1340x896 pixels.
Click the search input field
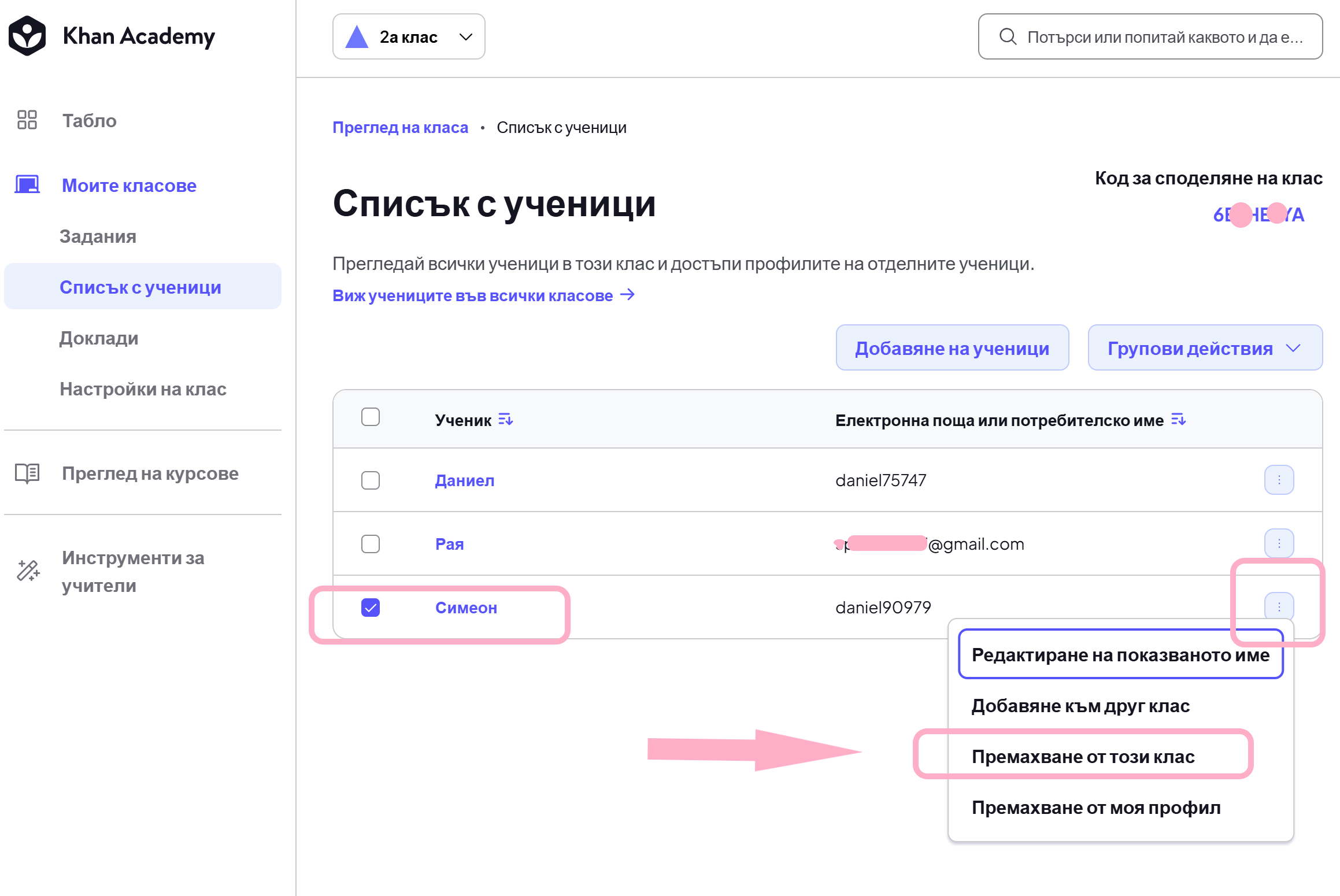pyautogui.click(x=1150, y=37)
